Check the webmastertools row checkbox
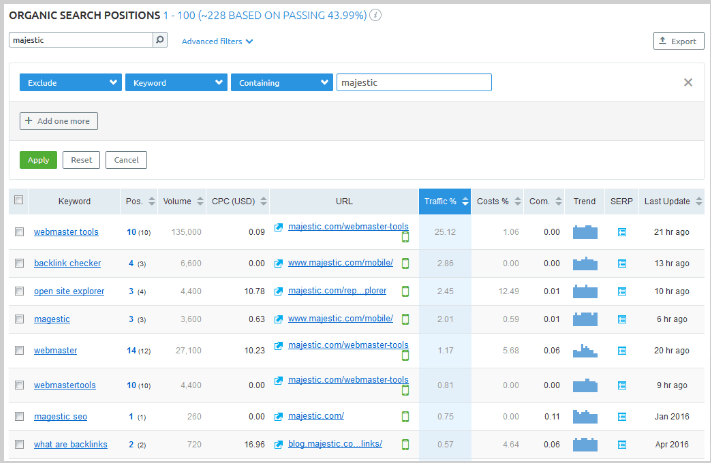The image size is (711, 463). pos(19,385)
